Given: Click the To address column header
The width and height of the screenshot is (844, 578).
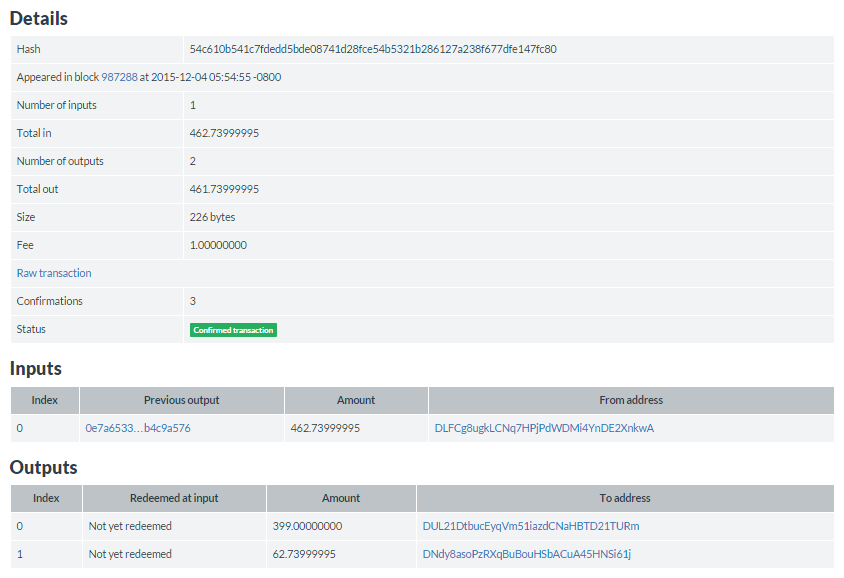Looking at the screenshot, I should (625, 498).
